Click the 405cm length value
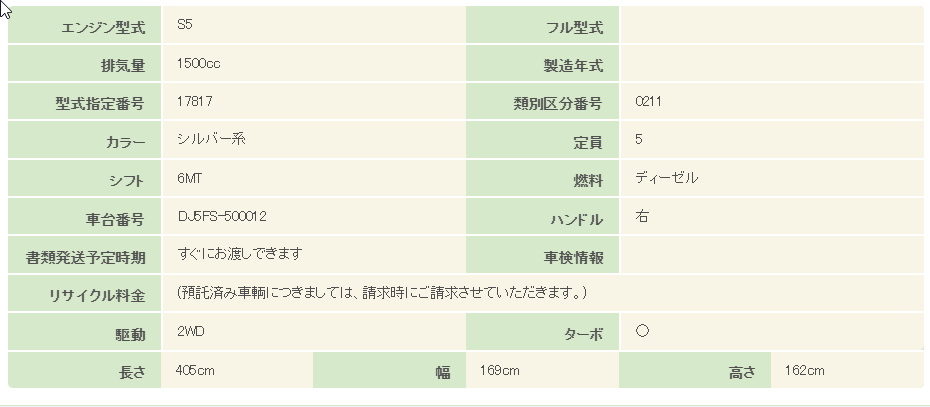 (x=195, y=370)
